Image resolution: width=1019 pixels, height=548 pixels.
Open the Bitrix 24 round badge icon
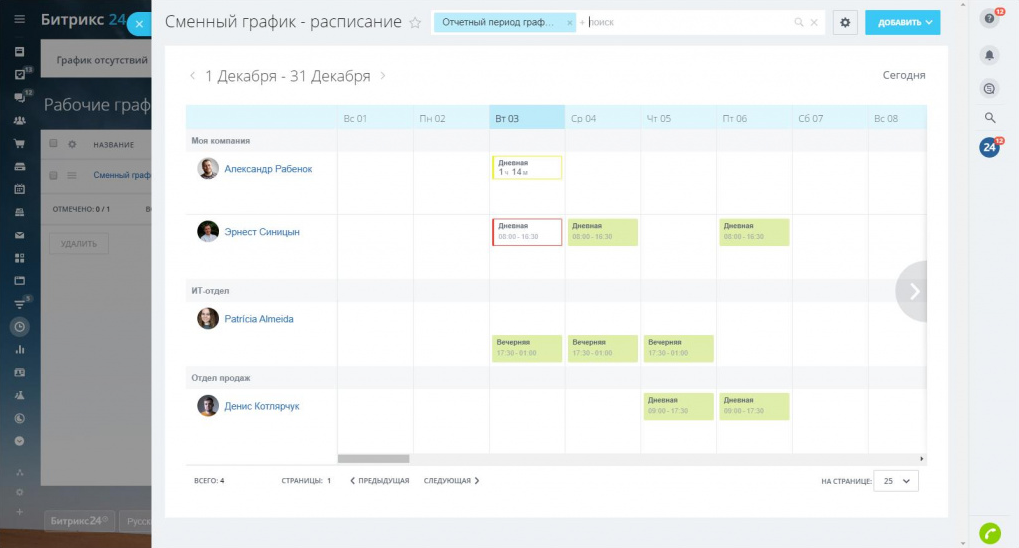pos(989,148)
